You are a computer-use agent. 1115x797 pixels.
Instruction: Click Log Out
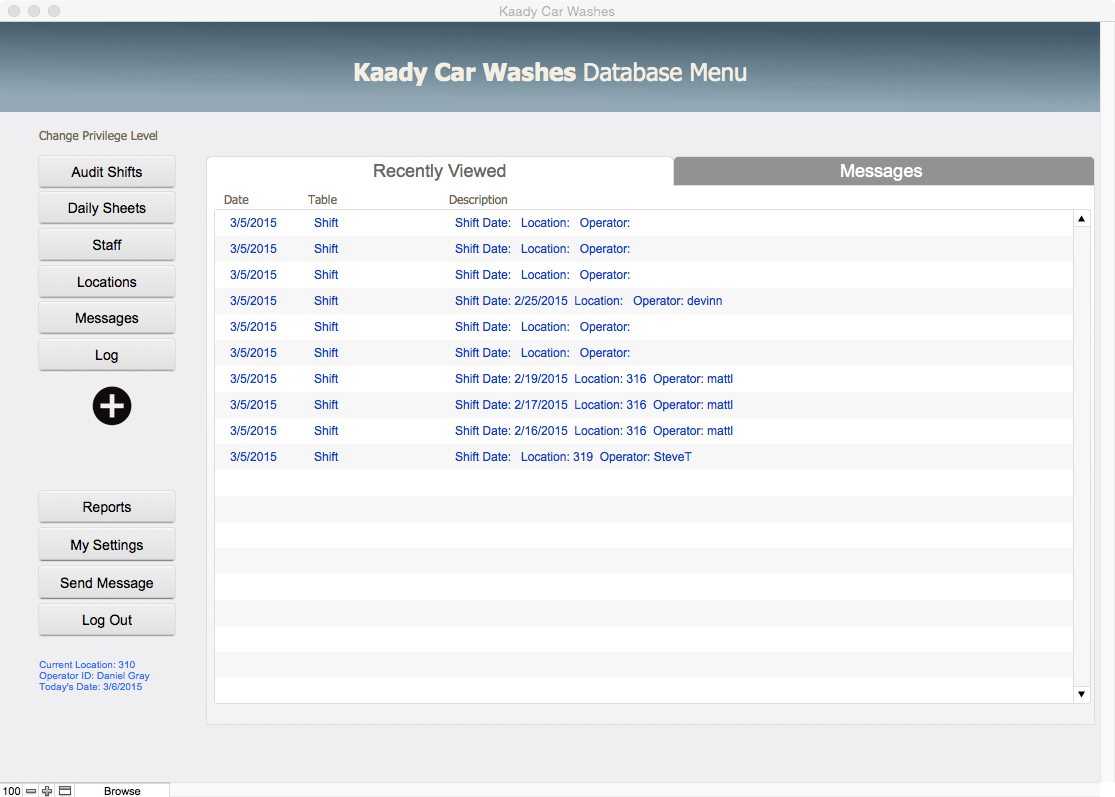pos(107,620)
